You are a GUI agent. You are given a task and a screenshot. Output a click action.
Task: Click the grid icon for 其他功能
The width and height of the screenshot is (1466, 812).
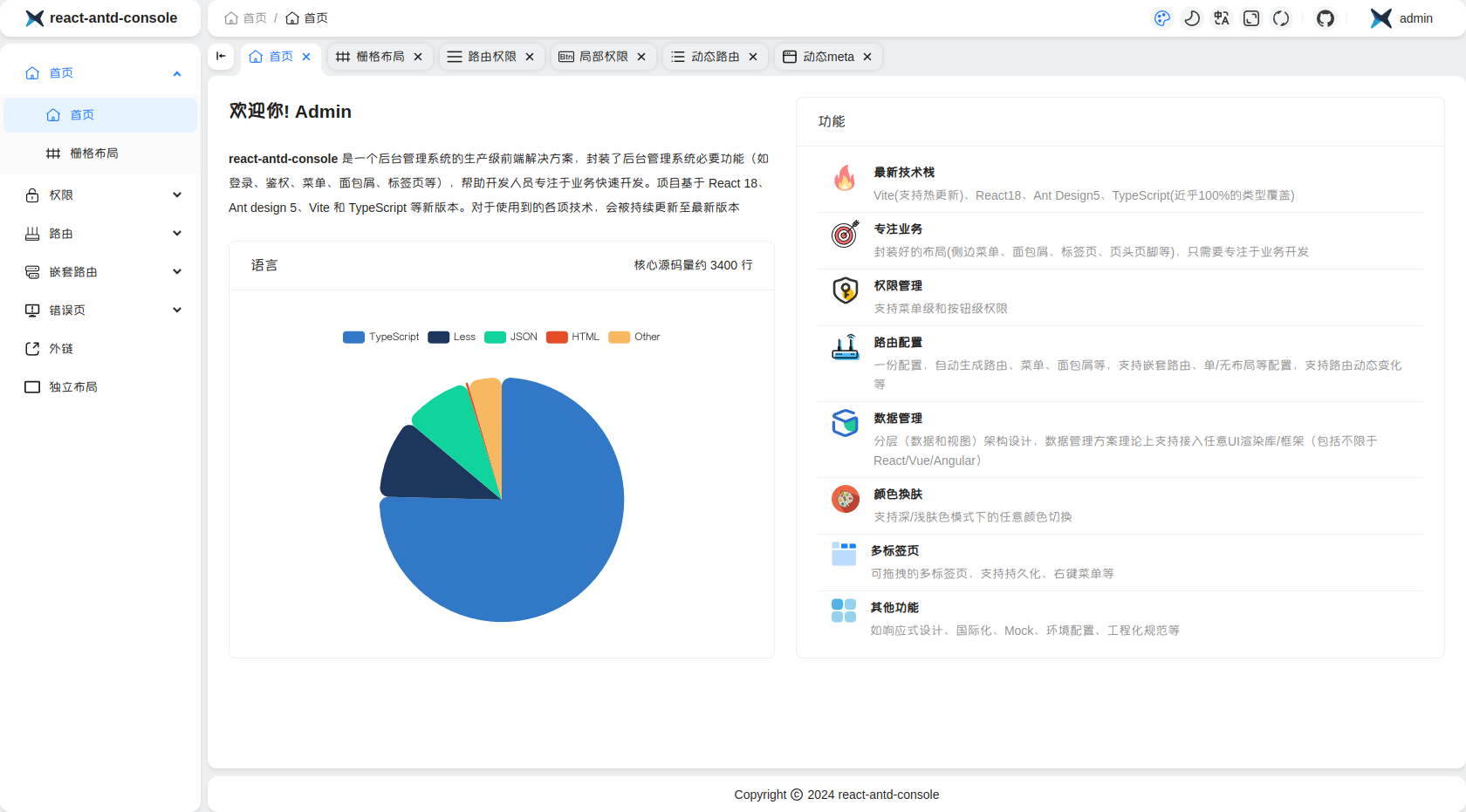click(x=844, y=611)
